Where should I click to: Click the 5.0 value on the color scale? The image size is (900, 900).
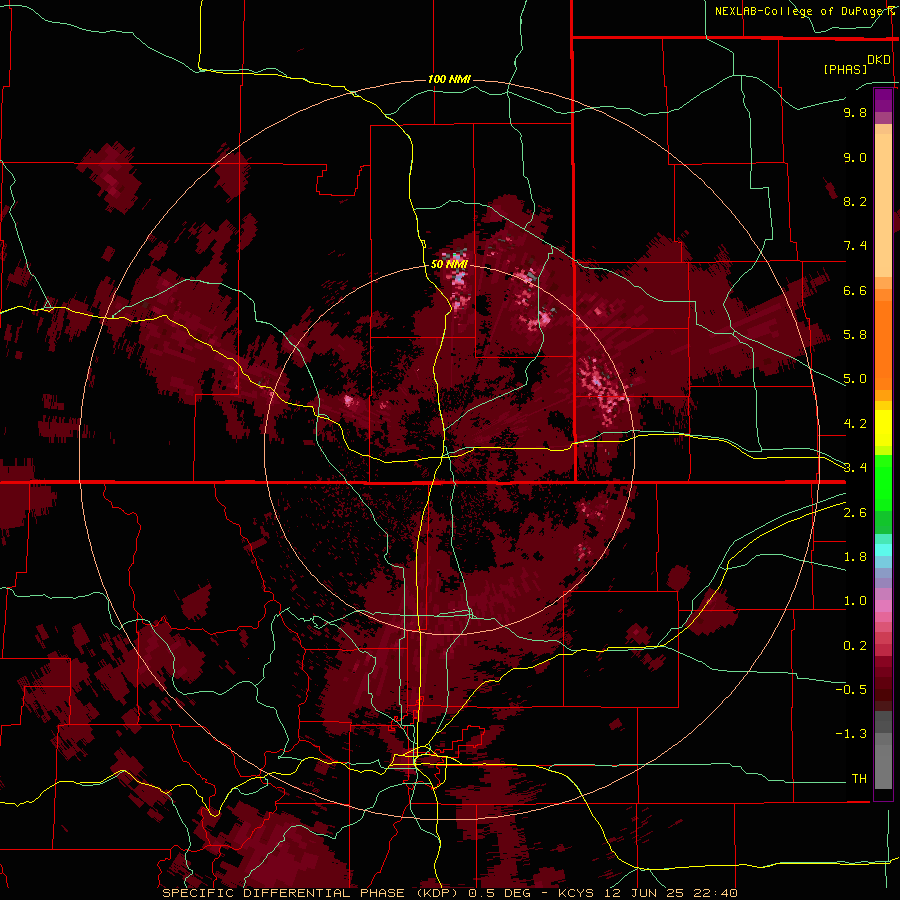[855, 379]
